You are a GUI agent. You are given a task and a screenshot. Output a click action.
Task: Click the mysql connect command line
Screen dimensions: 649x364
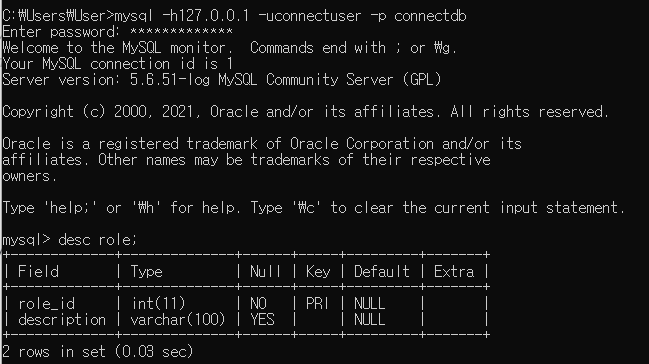coord(234,16)
